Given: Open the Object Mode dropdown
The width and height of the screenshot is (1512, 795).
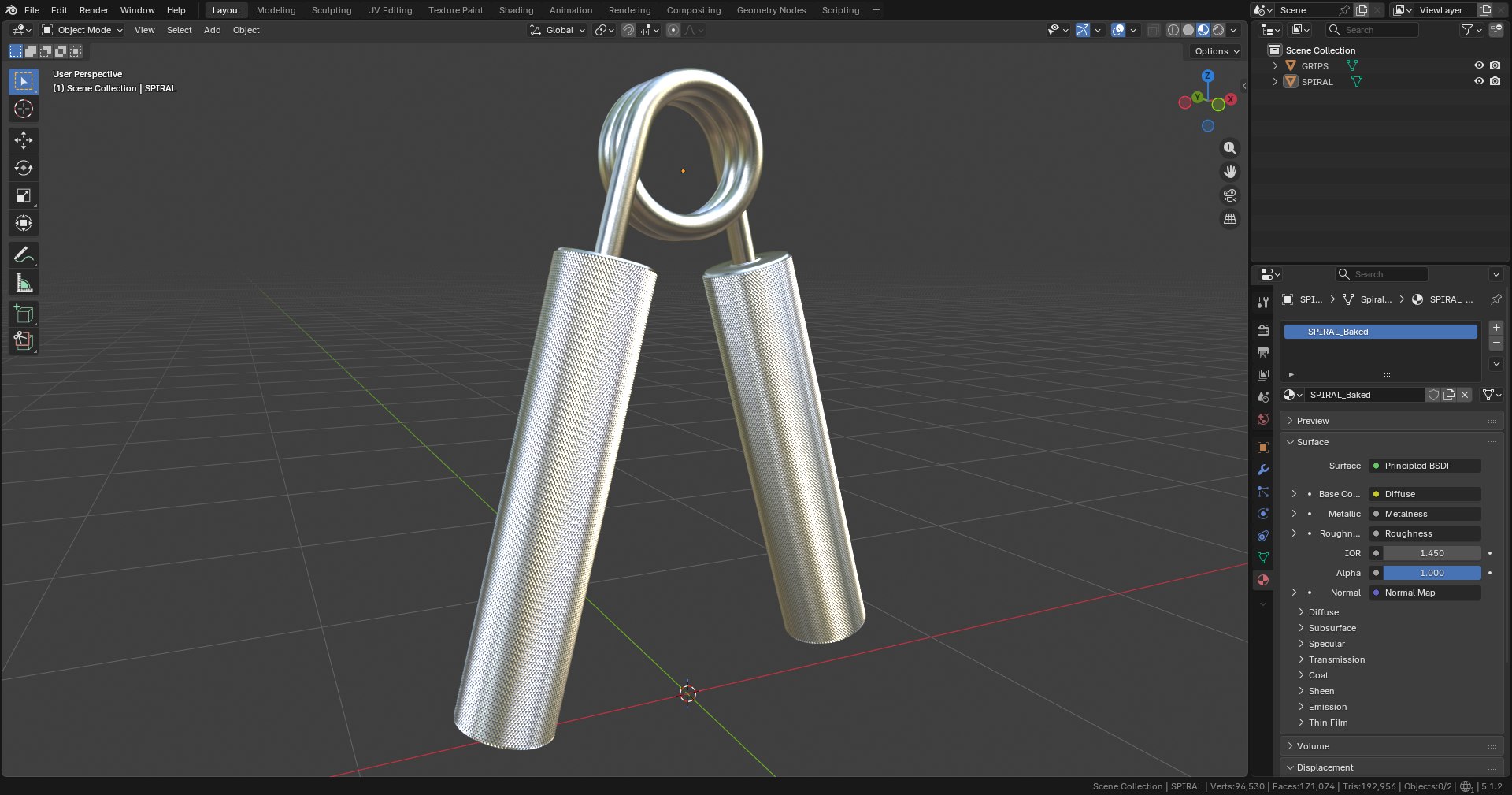Looking at the screenshot, I should coord(82,30).
